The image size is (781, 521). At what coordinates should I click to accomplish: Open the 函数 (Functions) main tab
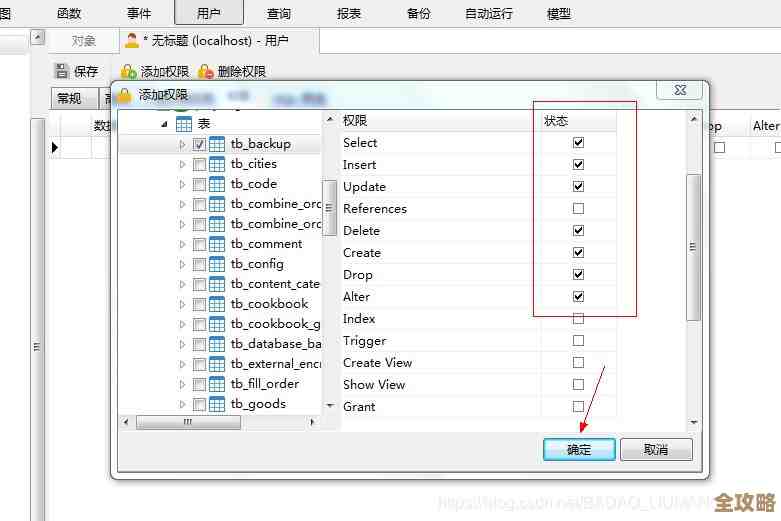[x=69, y=13]
